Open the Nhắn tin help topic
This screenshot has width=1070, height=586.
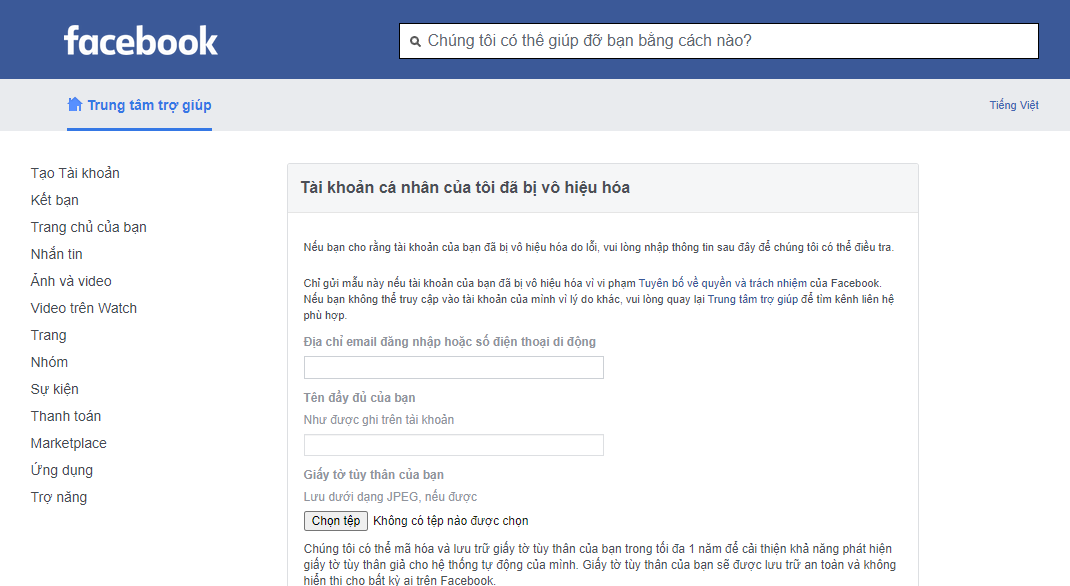(57, 254)
